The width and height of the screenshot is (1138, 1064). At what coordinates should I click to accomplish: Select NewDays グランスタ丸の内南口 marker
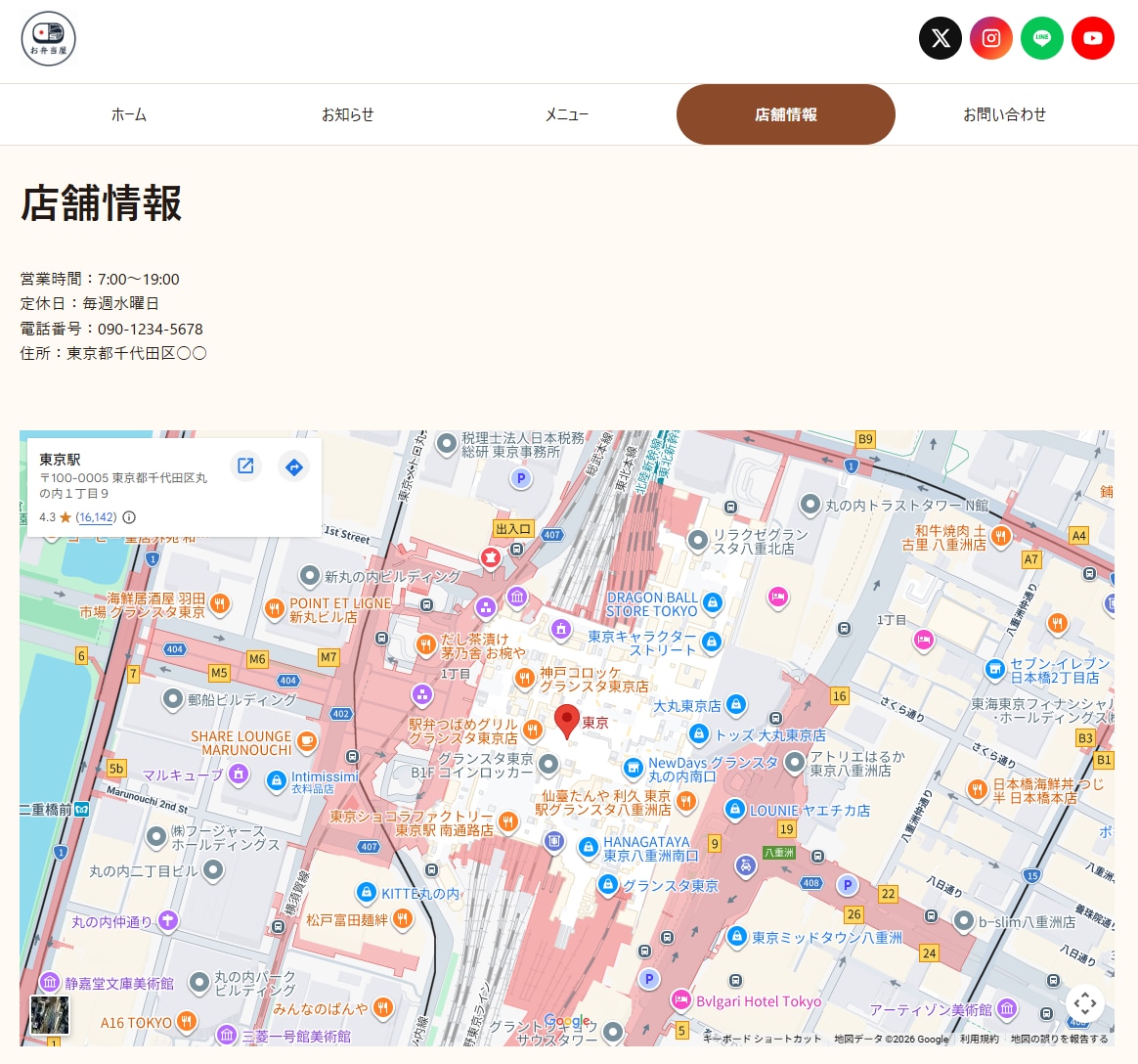pyautogui.click(x=633, y=767)
